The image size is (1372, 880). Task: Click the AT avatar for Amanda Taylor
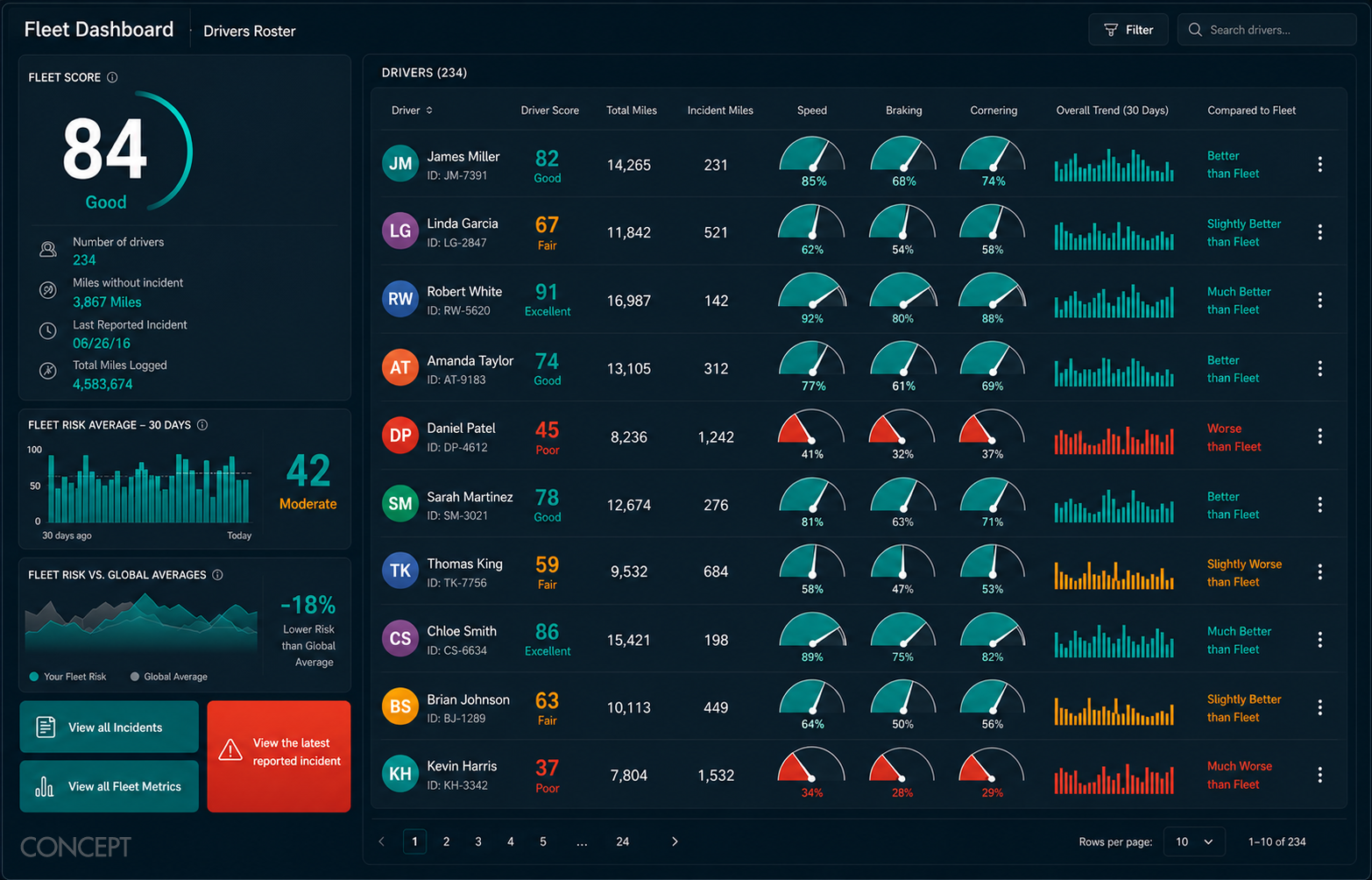pyautogui.click(x=400, y=368)
